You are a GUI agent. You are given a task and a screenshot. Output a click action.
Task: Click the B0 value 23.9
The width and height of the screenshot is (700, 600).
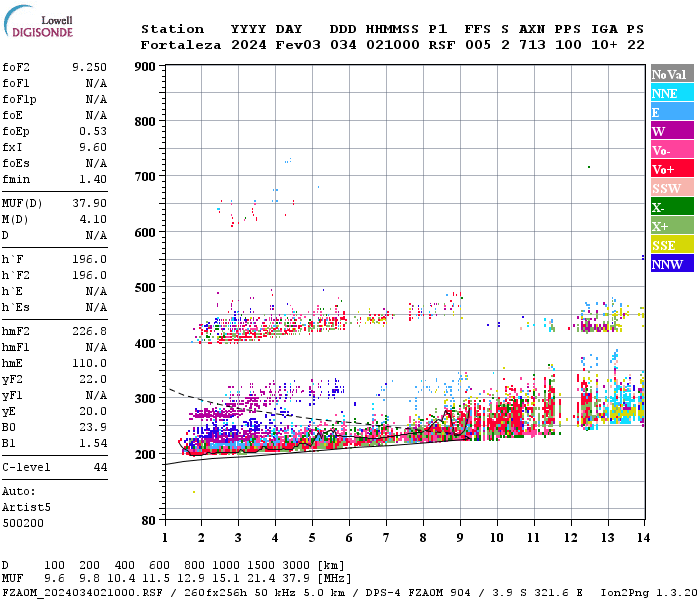pos(93,427)
